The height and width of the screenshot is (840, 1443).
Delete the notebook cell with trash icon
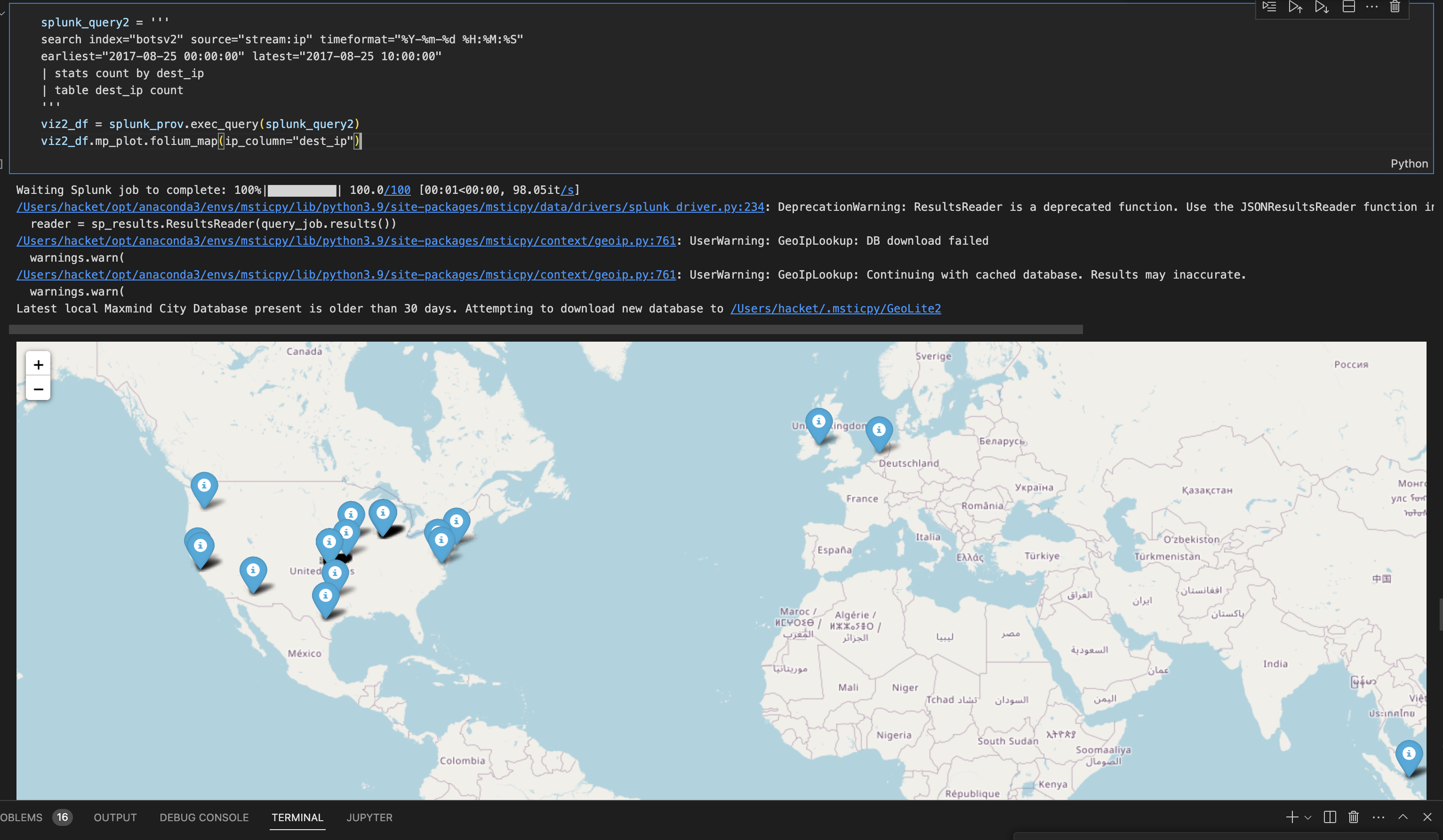point(1395,7)
